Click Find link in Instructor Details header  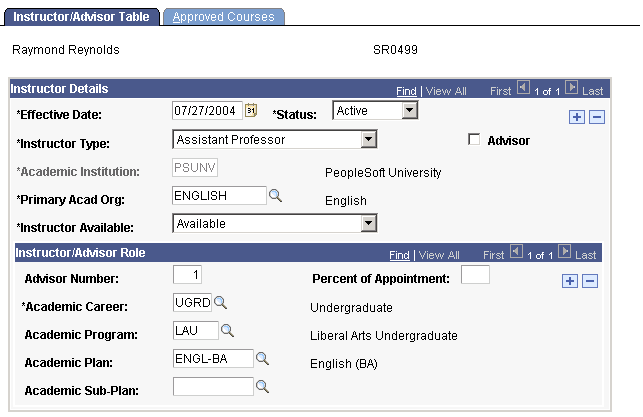pos(406,91)
